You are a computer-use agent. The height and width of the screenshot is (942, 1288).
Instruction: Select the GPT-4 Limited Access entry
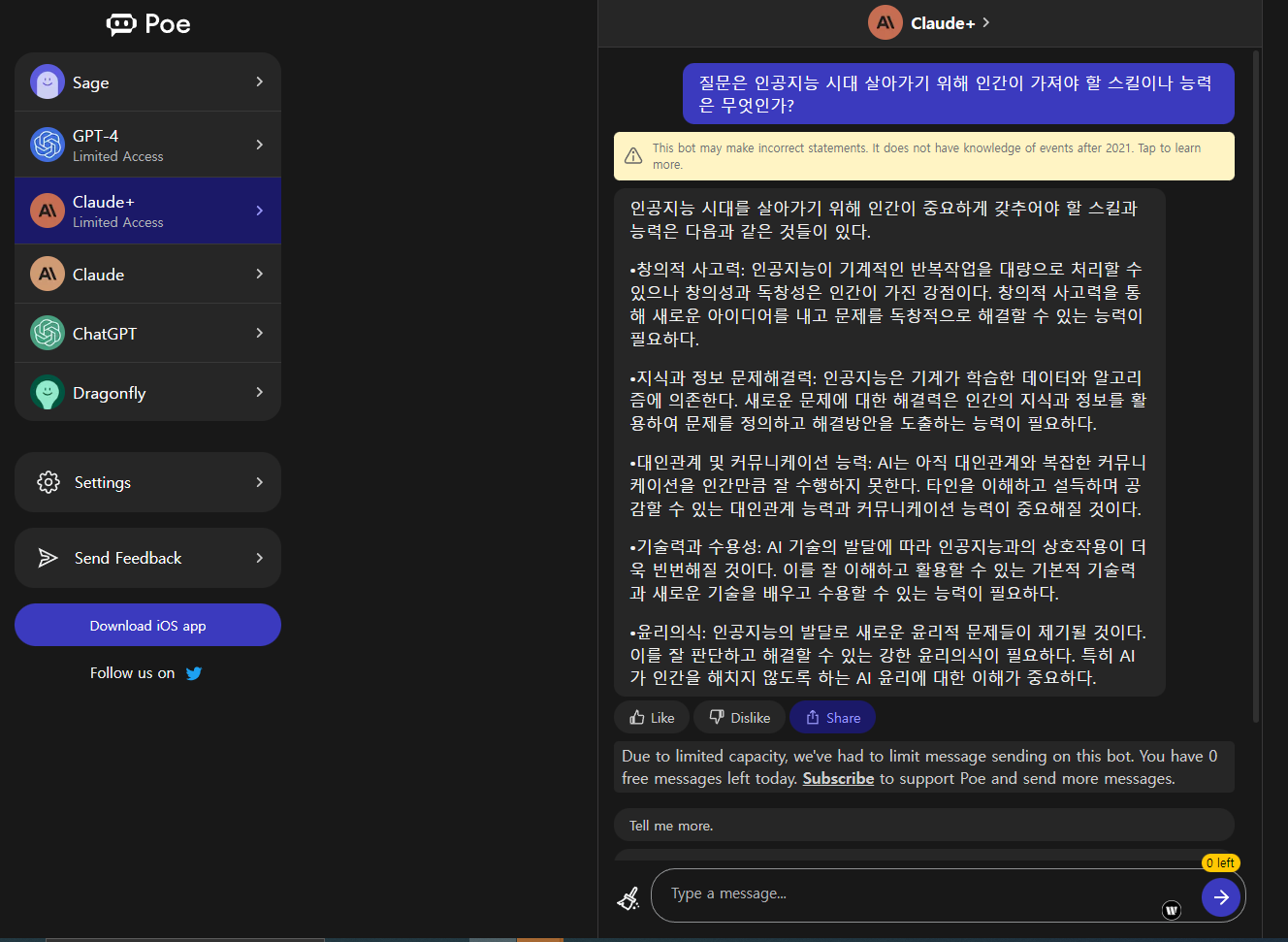(x=147, y=145)
